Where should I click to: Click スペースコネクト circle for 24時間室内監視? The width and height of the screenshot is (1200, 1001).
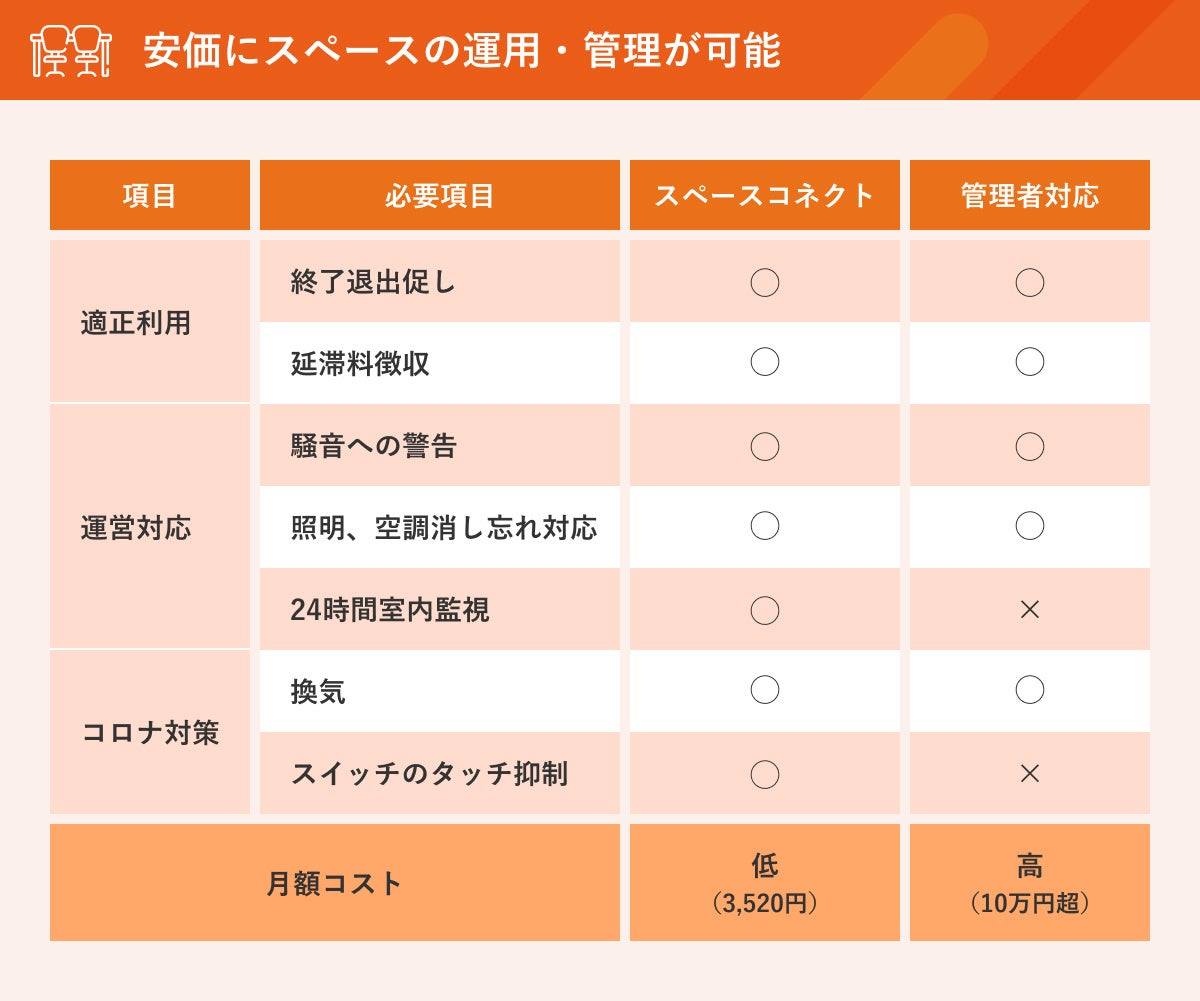[764, 609]
